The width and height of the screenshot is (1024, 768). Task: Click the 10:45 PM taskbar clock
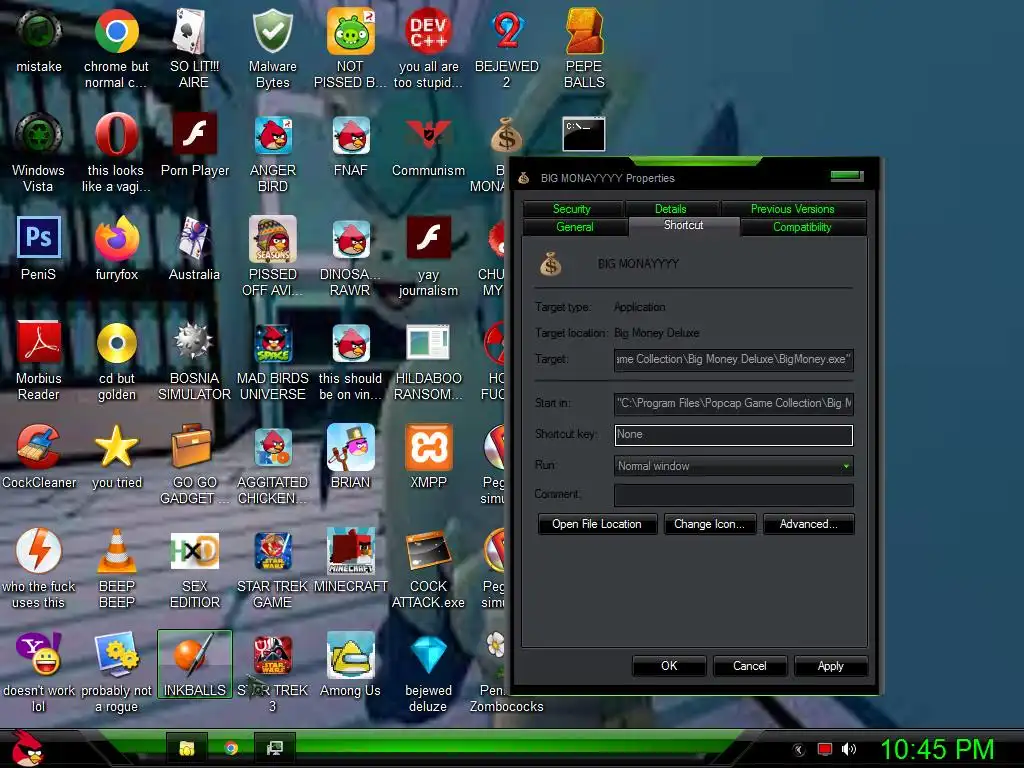(x=937, y=749)
